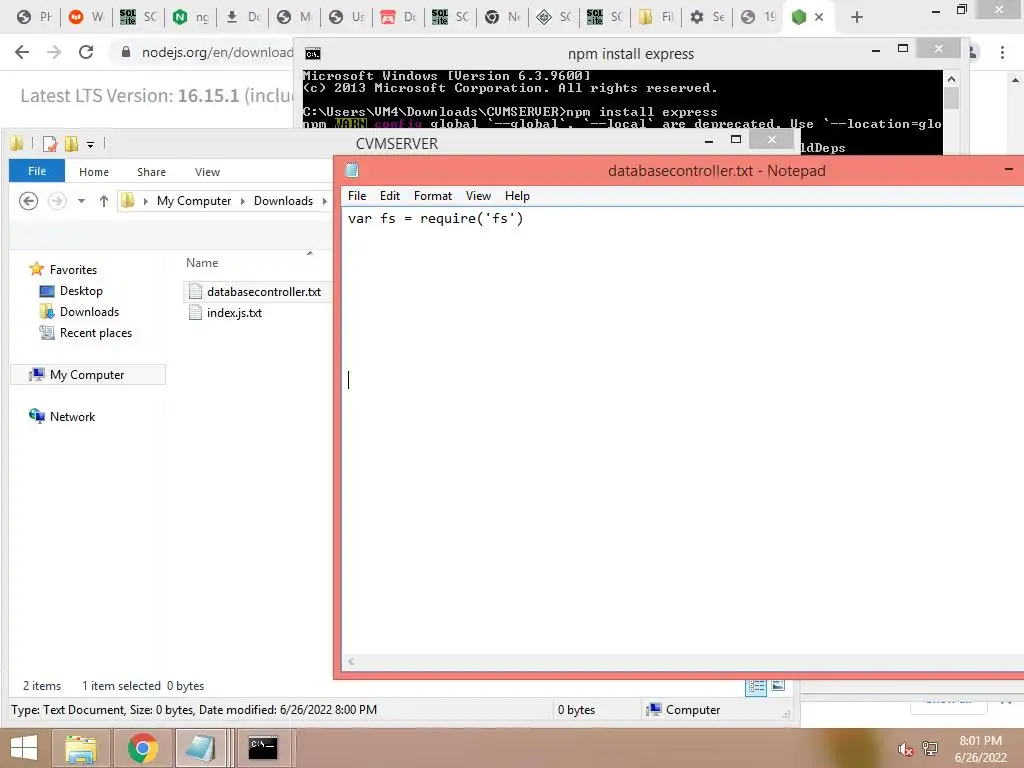Go forward in Explorer navigation

coord(57,201)
